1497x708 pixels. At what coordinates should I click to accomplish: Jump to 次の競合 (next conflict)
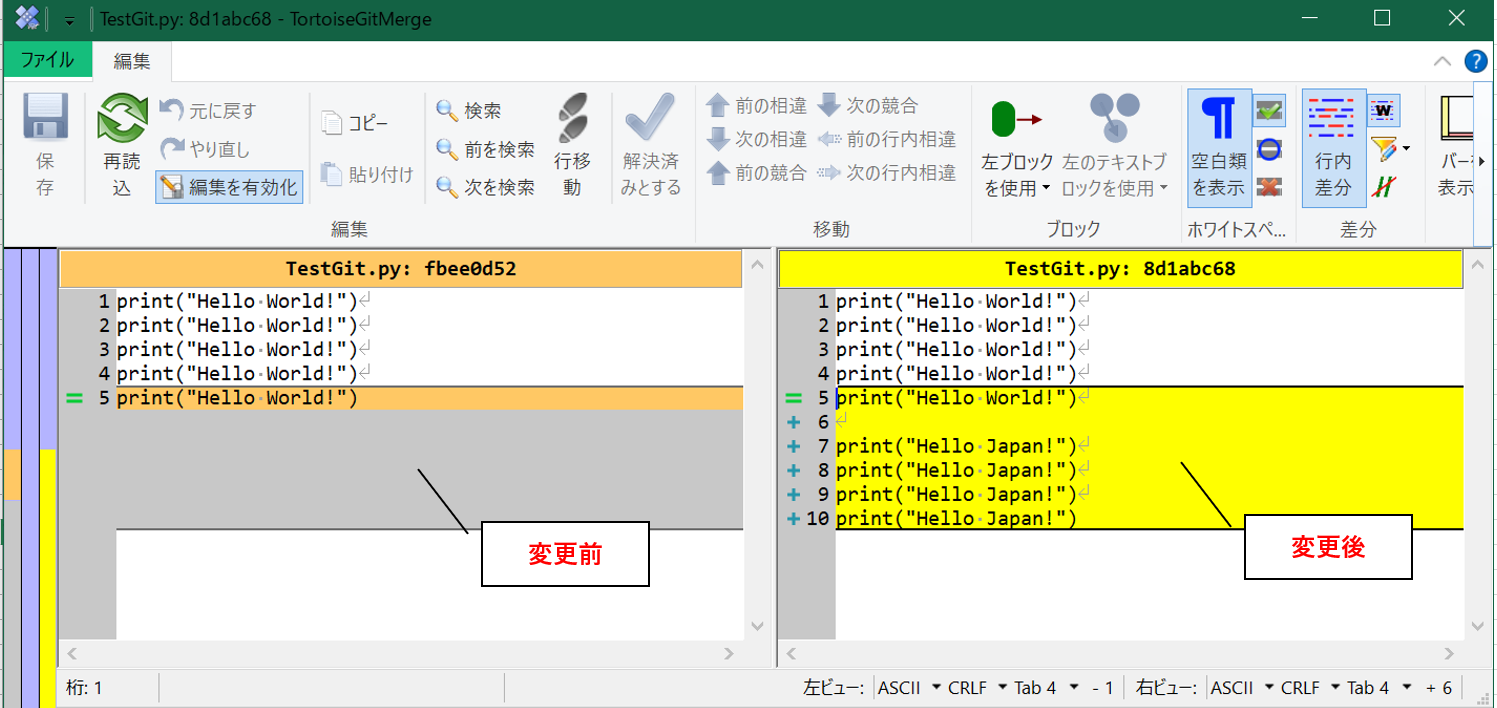tap(868, 105)
